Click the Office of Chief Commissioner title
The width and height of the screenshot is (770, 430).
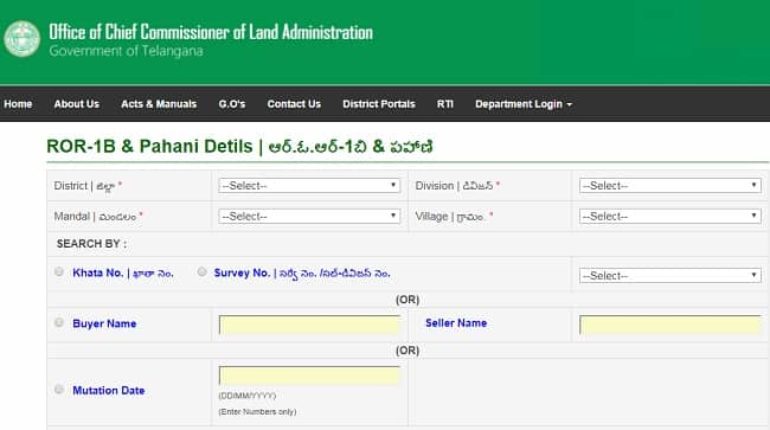click(211, 32)
